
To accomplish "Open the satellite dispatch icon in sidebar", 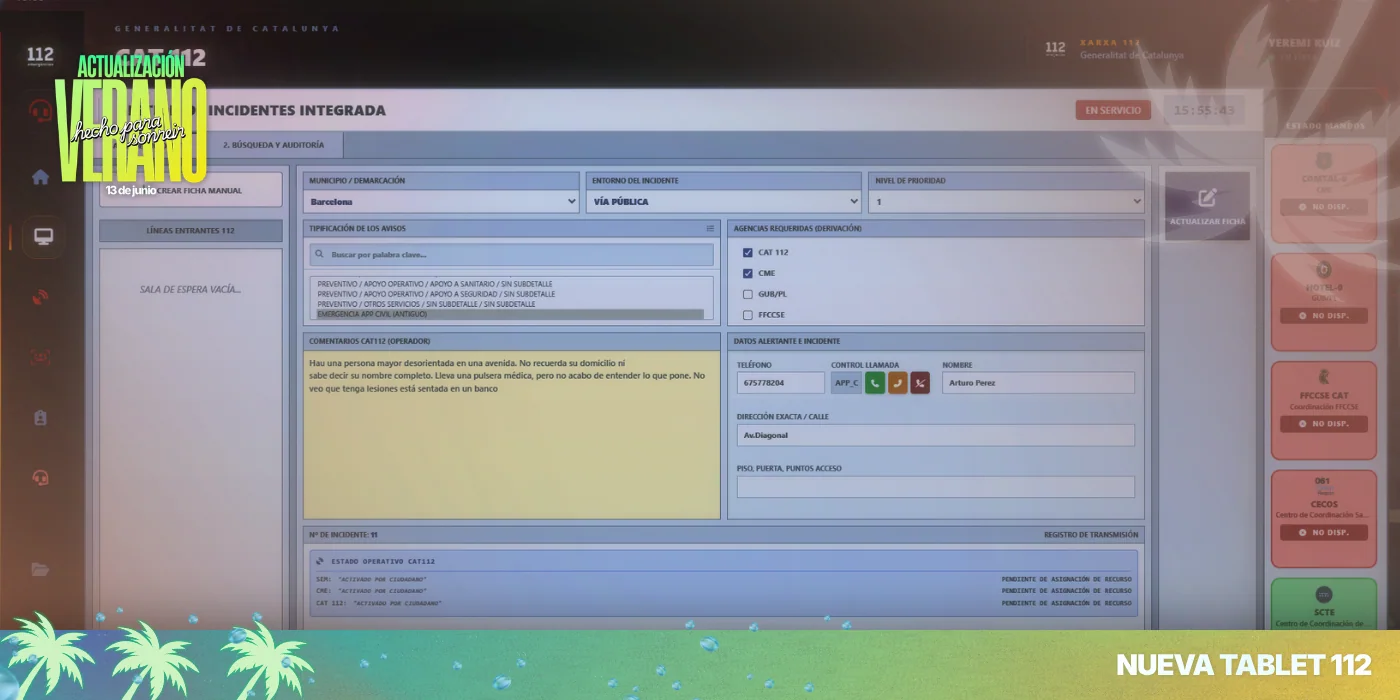I will (x=41, y=297).
